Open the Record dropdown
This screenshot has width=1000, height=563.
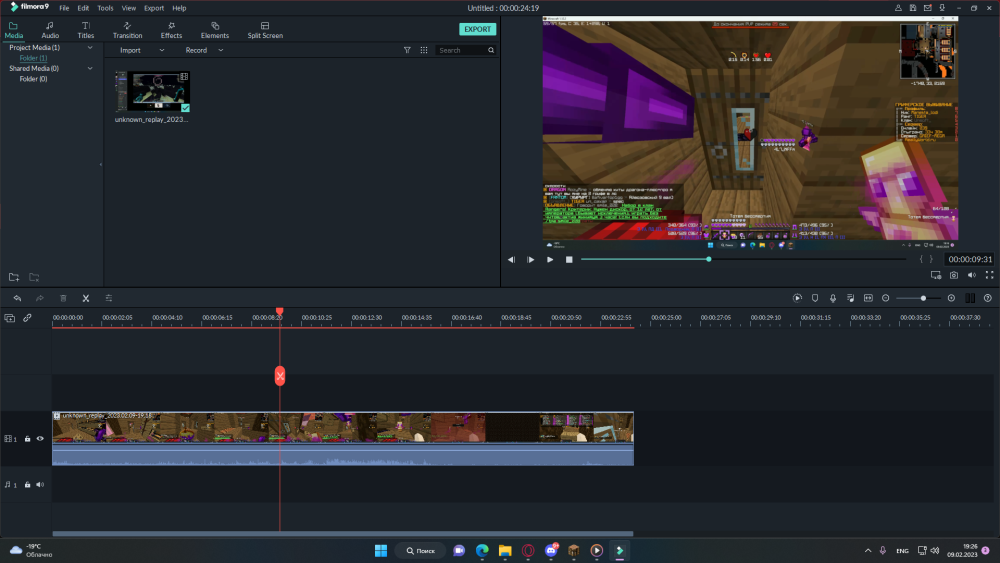[x=204, y=50]
